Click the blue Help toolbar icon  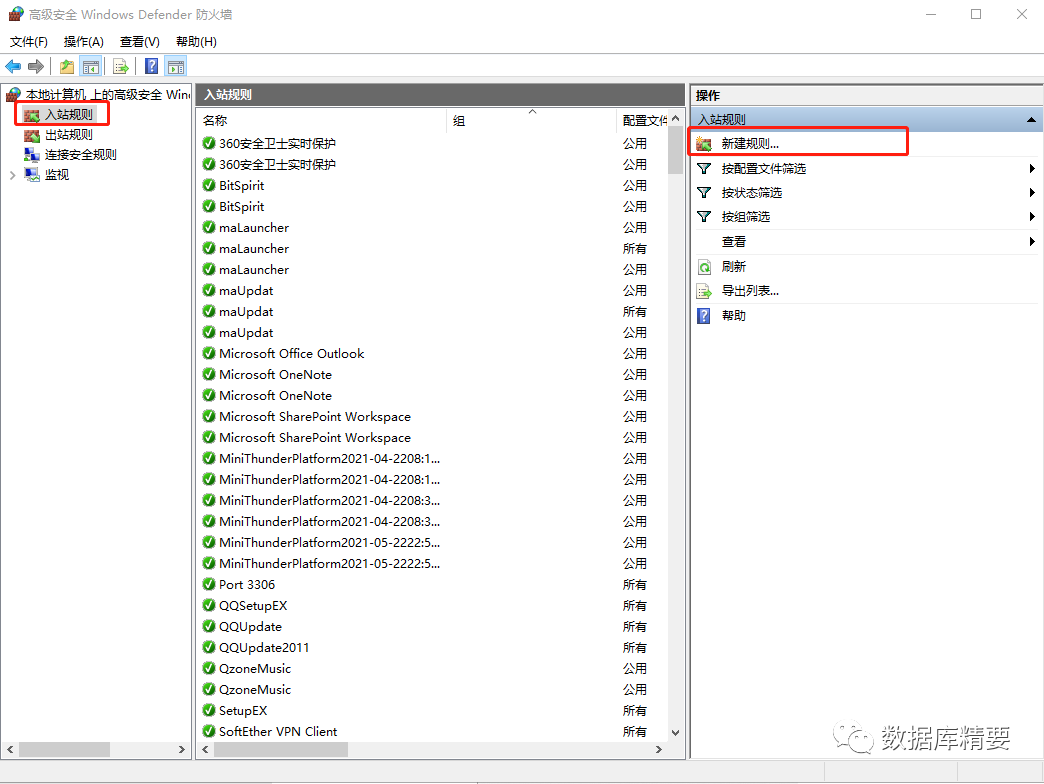152,67
